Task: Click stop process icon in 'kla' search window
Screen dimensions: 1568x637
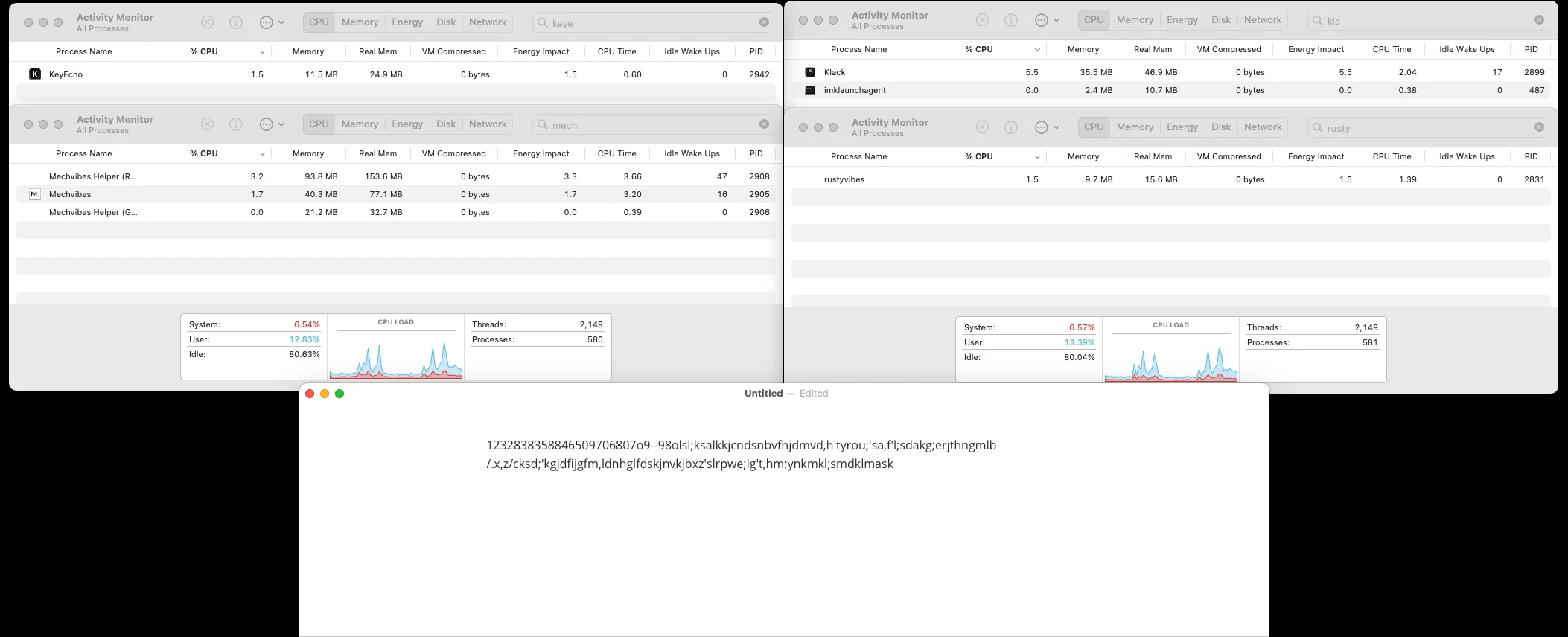Action: click(x=983, y=20)
